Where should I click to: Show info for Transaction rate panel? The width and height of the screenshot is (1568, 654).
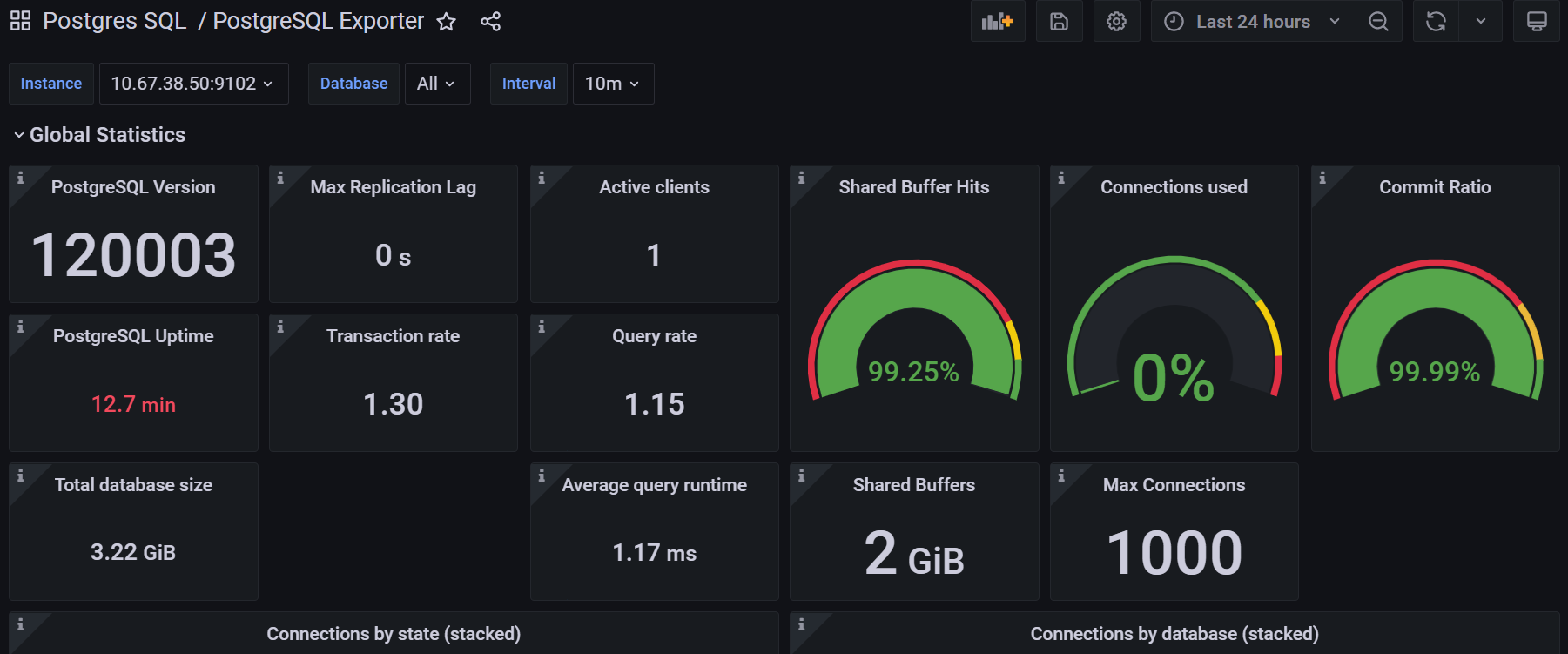point(280,327)
